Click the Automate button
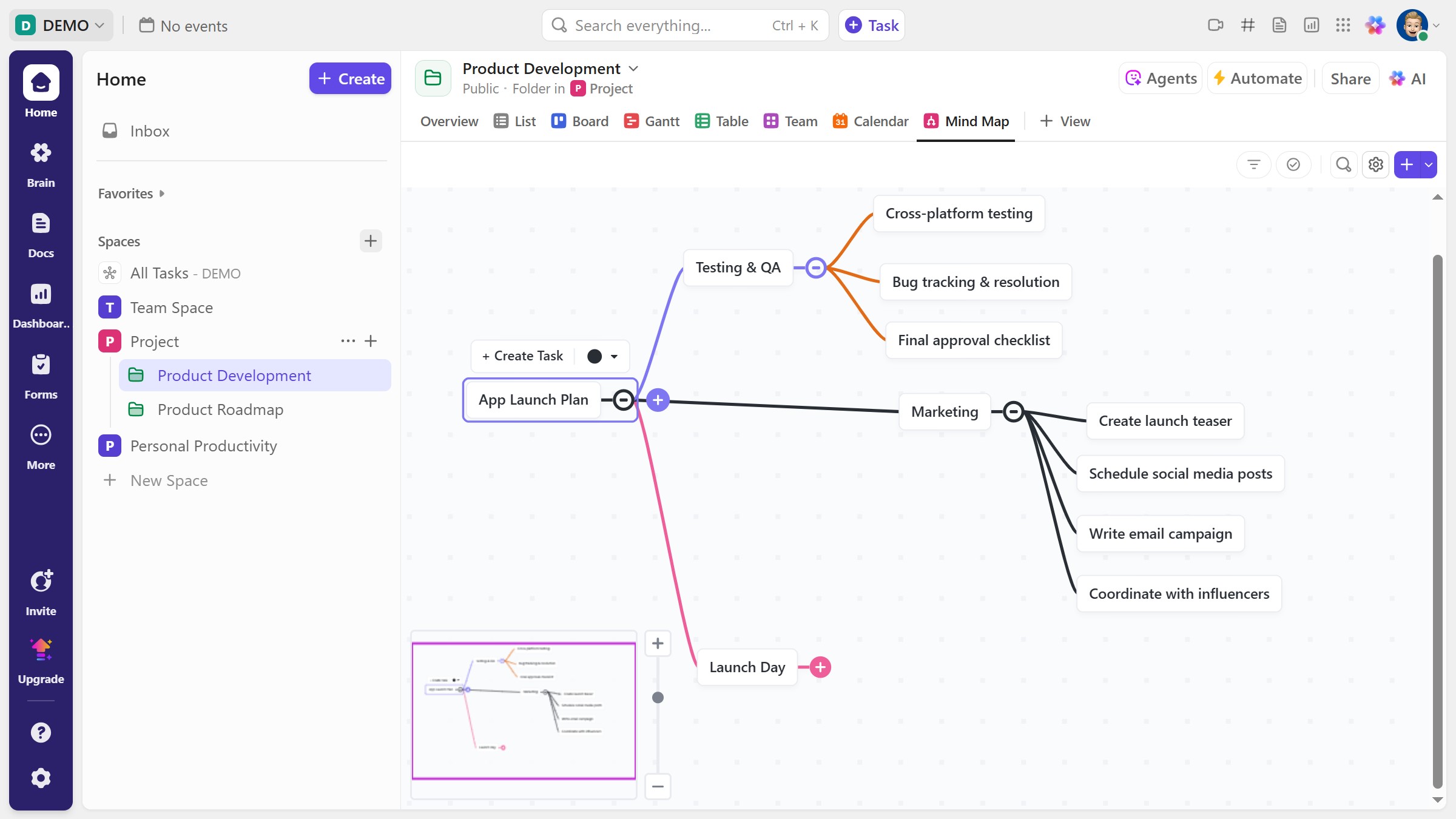This screenshot has height=819, width=1456. [x=1257, y=78]
